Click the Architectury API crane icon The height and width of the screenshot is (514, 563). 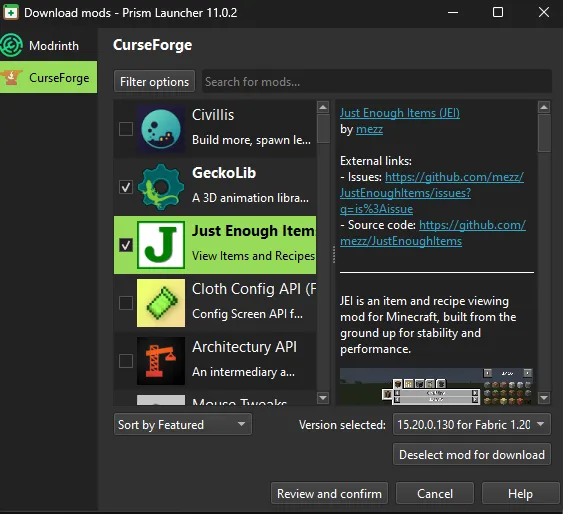(161, 361)
